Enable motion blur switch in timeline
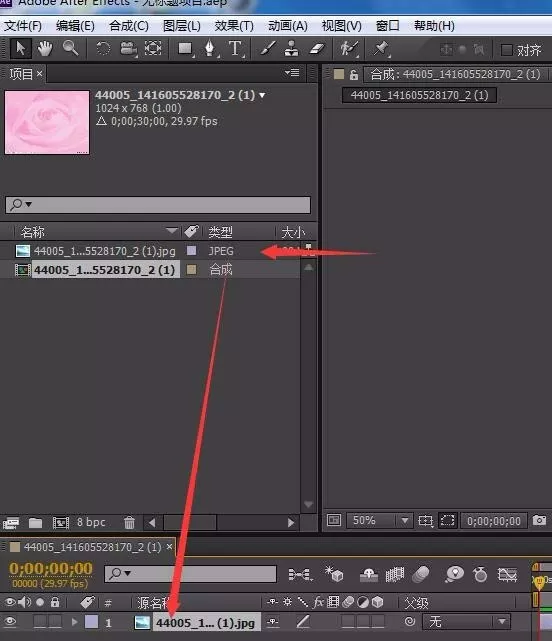552x641 pixels. pyautogui.click(x=421, y=574)
